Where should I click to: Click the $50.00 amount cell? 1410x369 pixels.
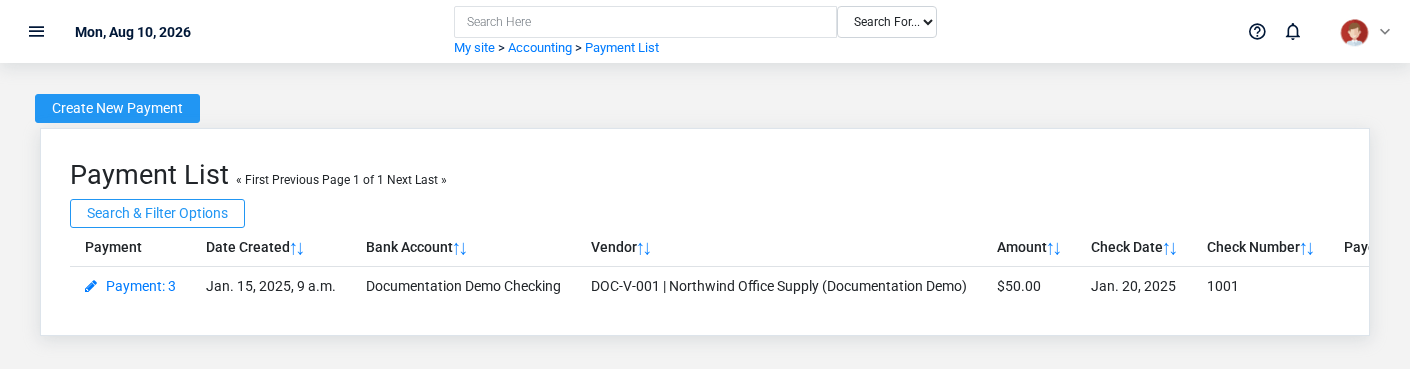1019,286
